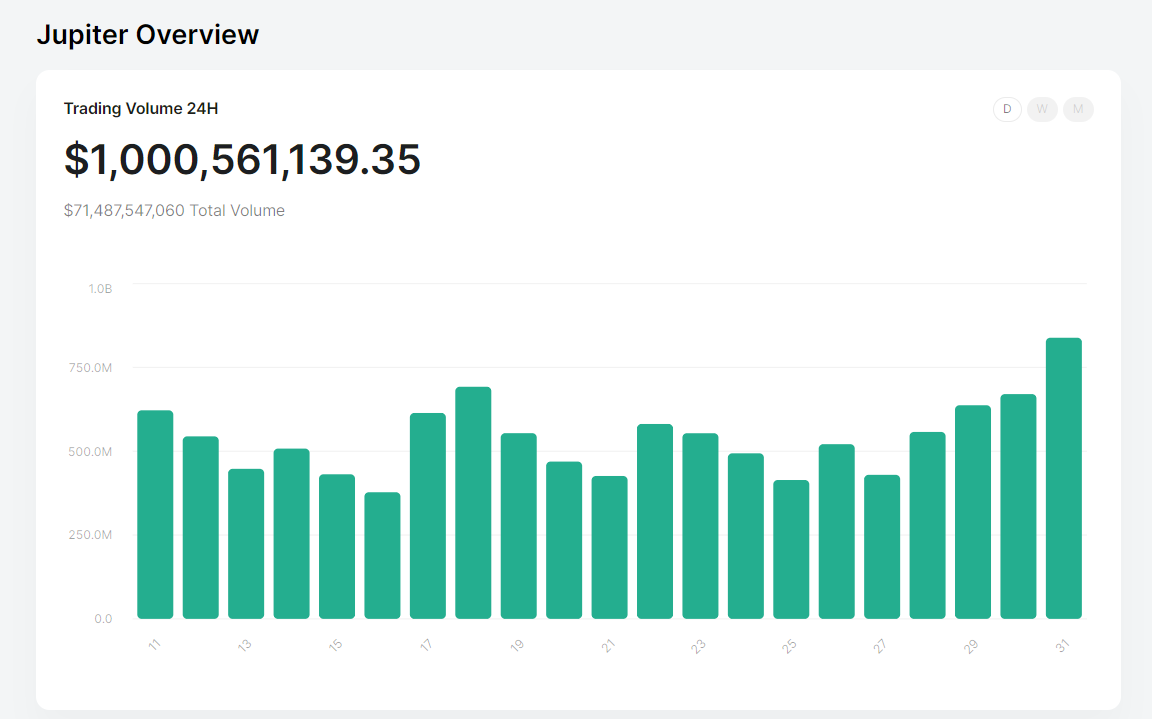Select the bar above day 17

tap(428, 516)
